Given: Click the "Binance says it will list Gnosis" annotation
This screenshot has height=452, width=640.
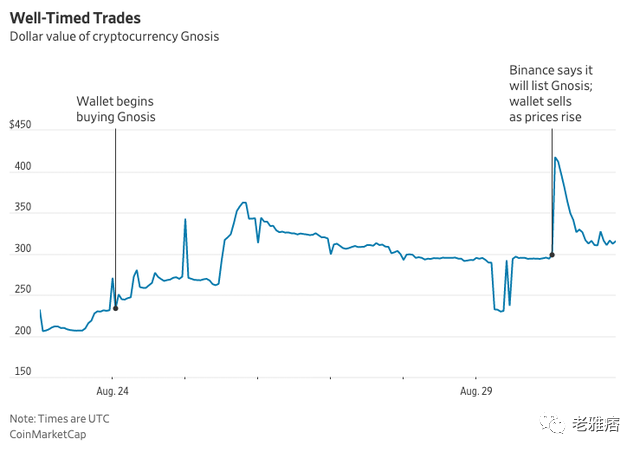Looking at the screenshot, I should click(551, 94).
